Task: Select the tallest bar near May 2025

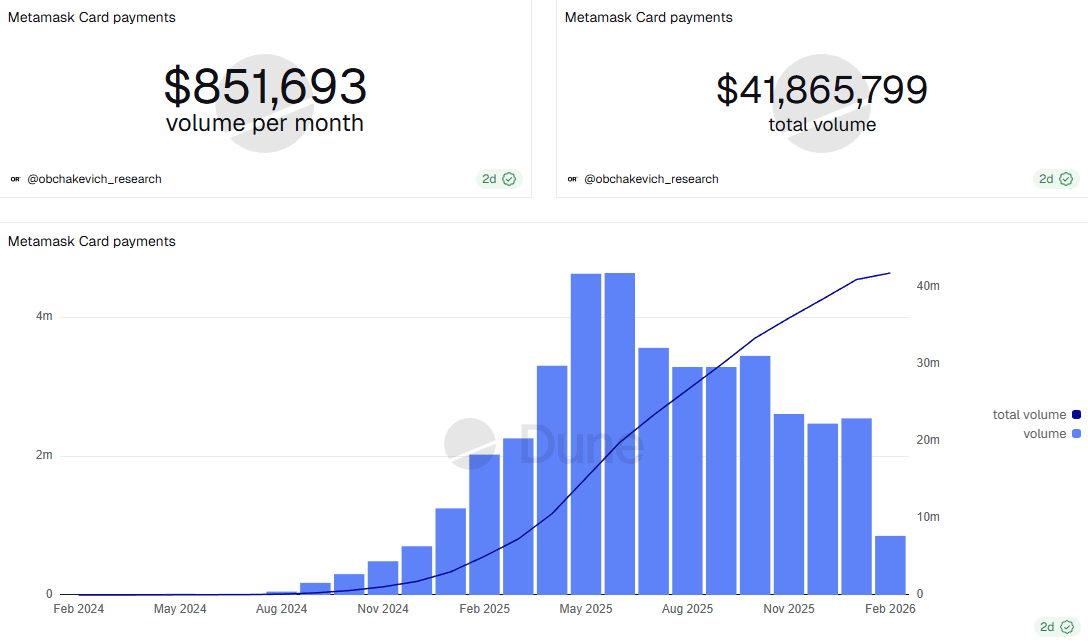Action: [x=620, y=434]
